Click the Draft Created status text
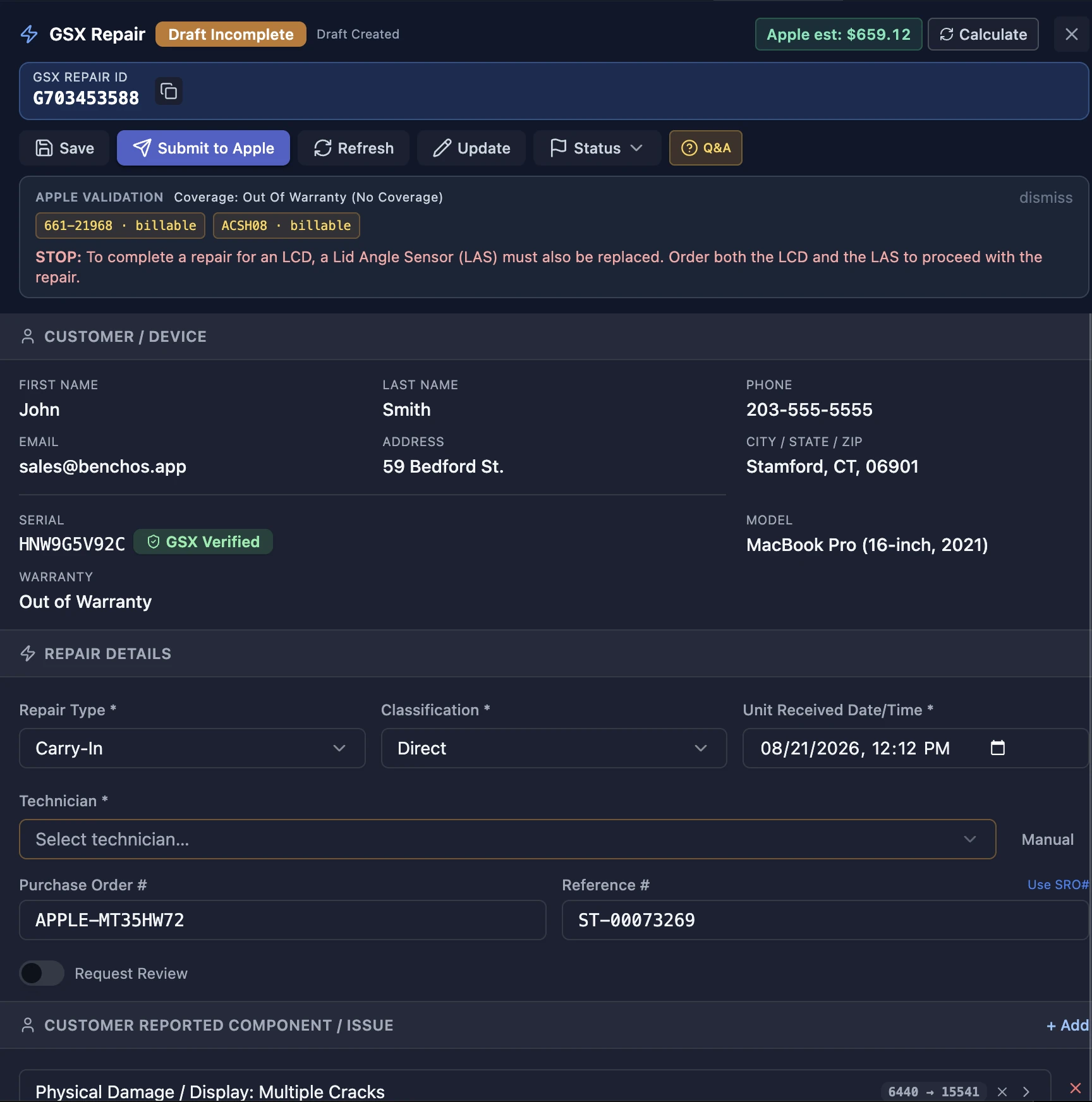Viewport: 1092px width, 1102px height. [358, 34]
